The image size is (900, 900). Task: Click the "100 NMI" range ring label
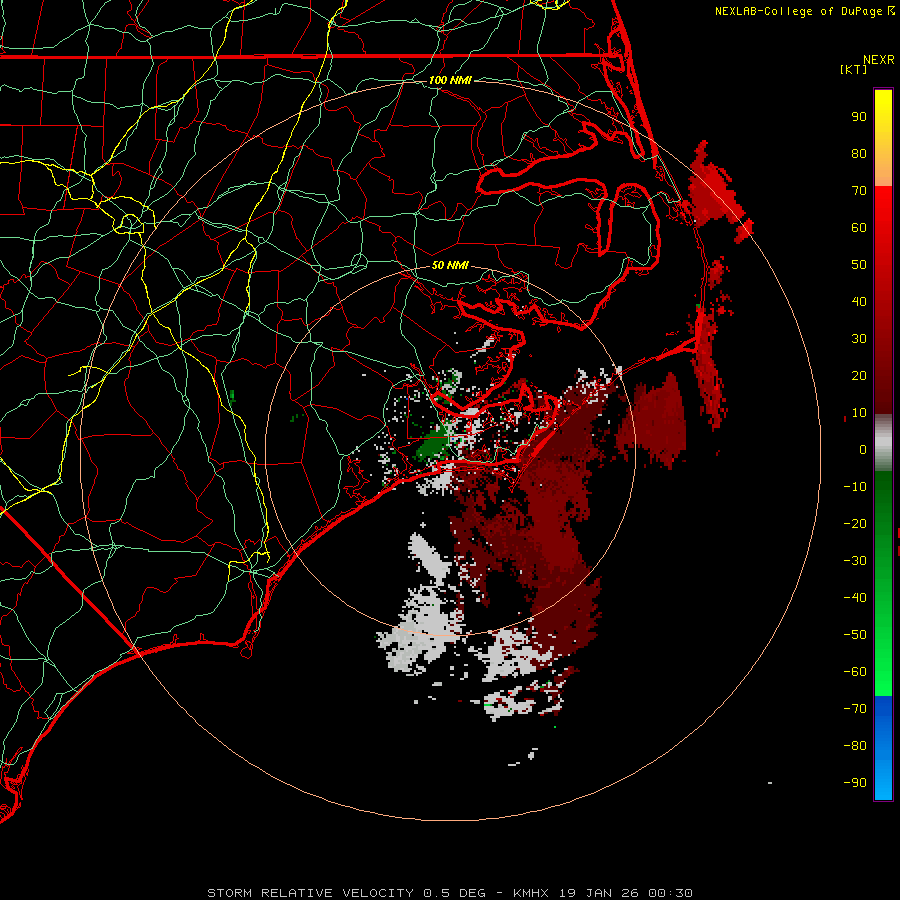[x=450, y=80]
